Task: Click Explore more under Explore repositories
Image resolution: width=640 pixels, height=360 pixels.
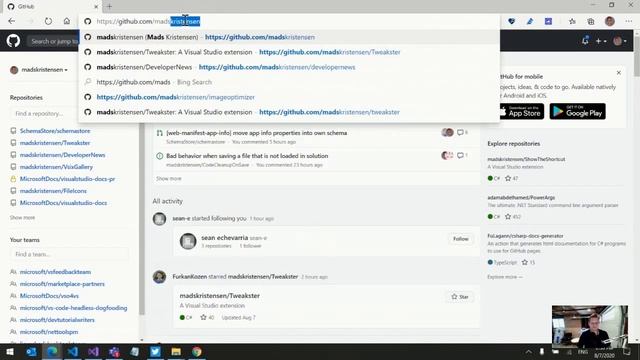Action: [504, 277]
